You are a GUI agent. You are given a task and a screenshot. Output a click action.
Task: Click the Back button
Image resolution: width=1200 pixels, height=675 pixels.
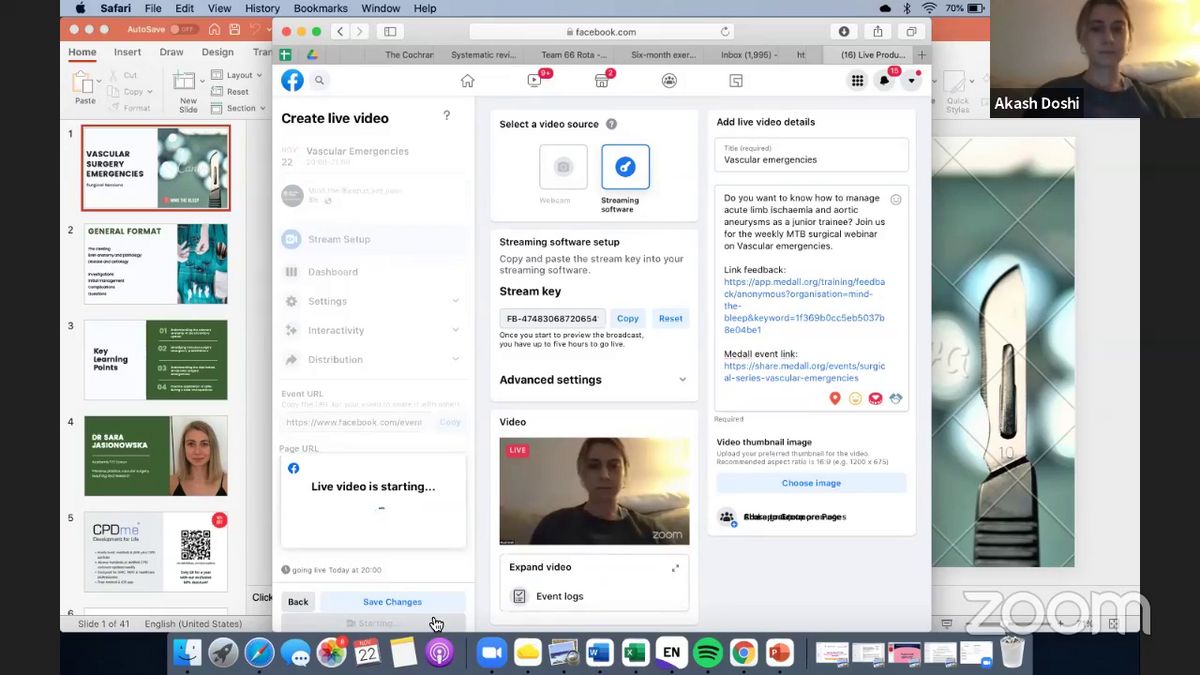(x=298, y=602)
